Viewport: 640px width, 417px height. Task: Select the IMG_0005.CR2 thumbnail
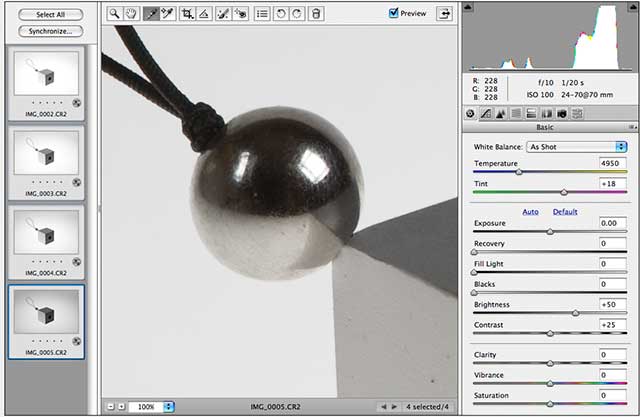(46, 322)
